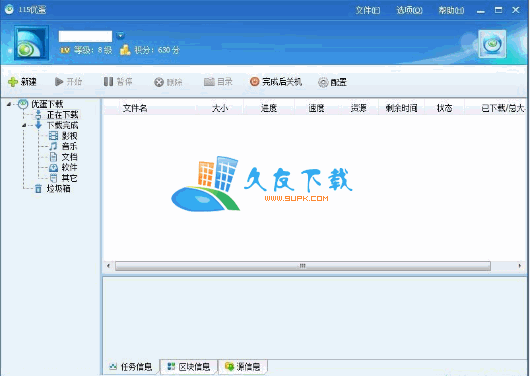Select 正在下载 in the tree
This screenshot has width=530, height=376.
62,115
